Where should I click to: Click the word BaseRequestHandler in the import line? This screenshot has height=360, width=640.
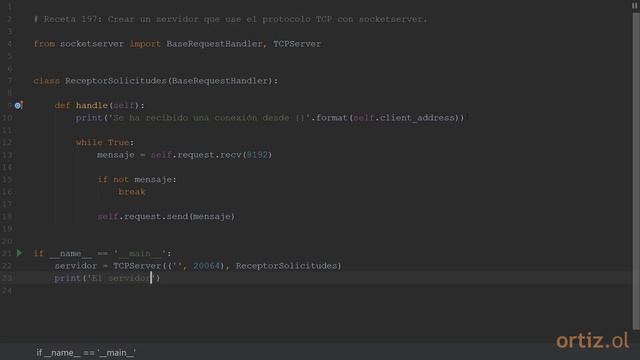tap(214, 44)
